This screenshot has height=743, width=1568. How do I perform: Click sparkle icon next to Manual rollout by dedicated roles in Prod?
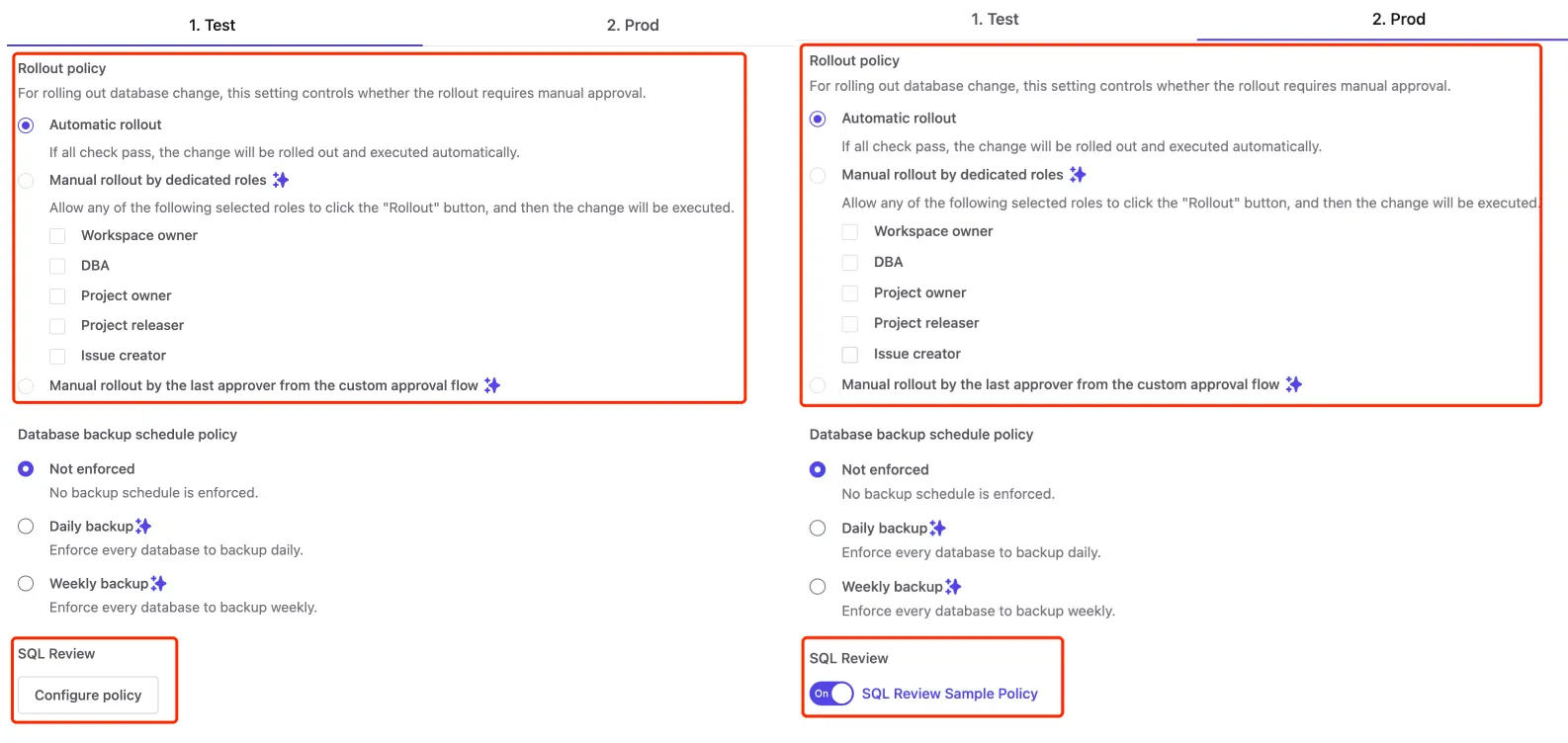pyautogui.click(x=1078, y=175)
